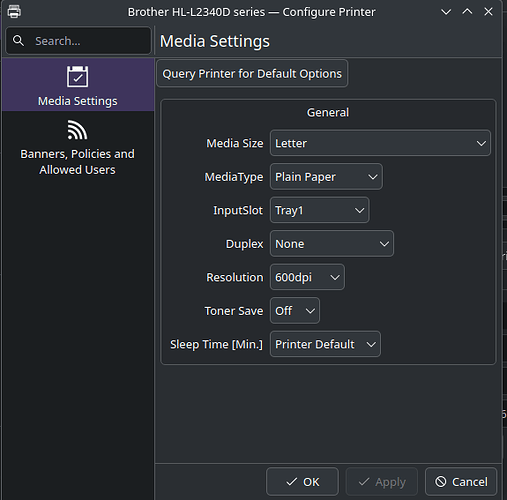507x500 pixels.
Task: Minimize the Configure Printer window
Action: coord(446,12)
